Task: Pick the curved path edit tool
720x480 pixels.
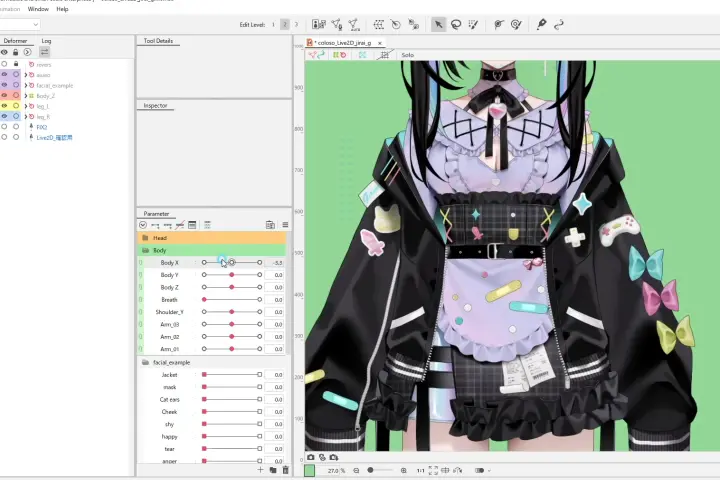Action: pos(559,24)
